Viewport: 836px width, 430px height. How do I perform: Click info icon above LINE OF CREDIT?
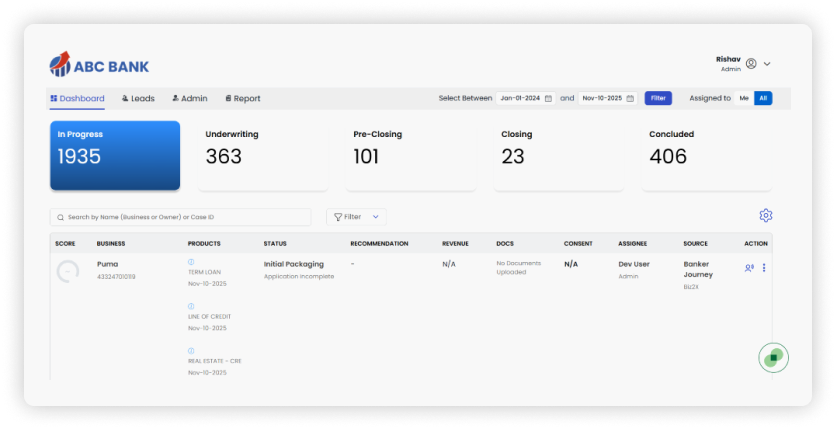(191, 306)
